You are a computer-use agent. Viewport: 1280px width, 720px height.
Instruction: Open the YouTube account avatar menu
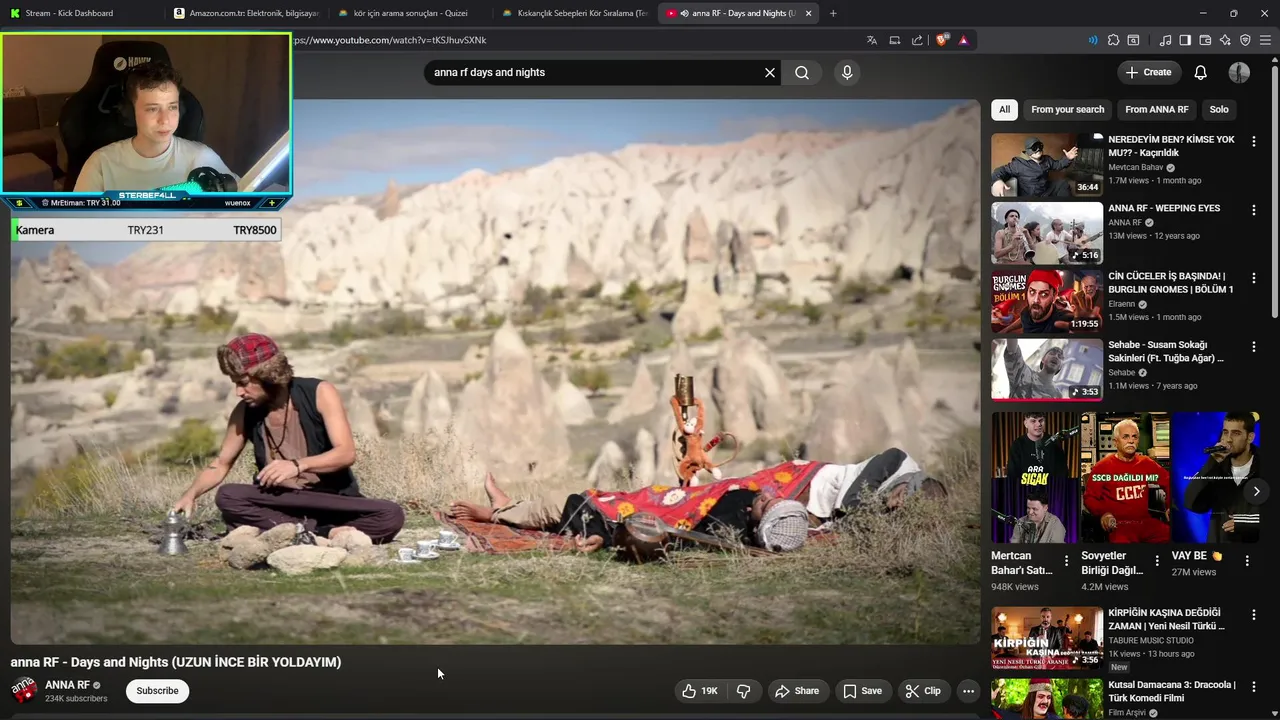point(1239,72)
